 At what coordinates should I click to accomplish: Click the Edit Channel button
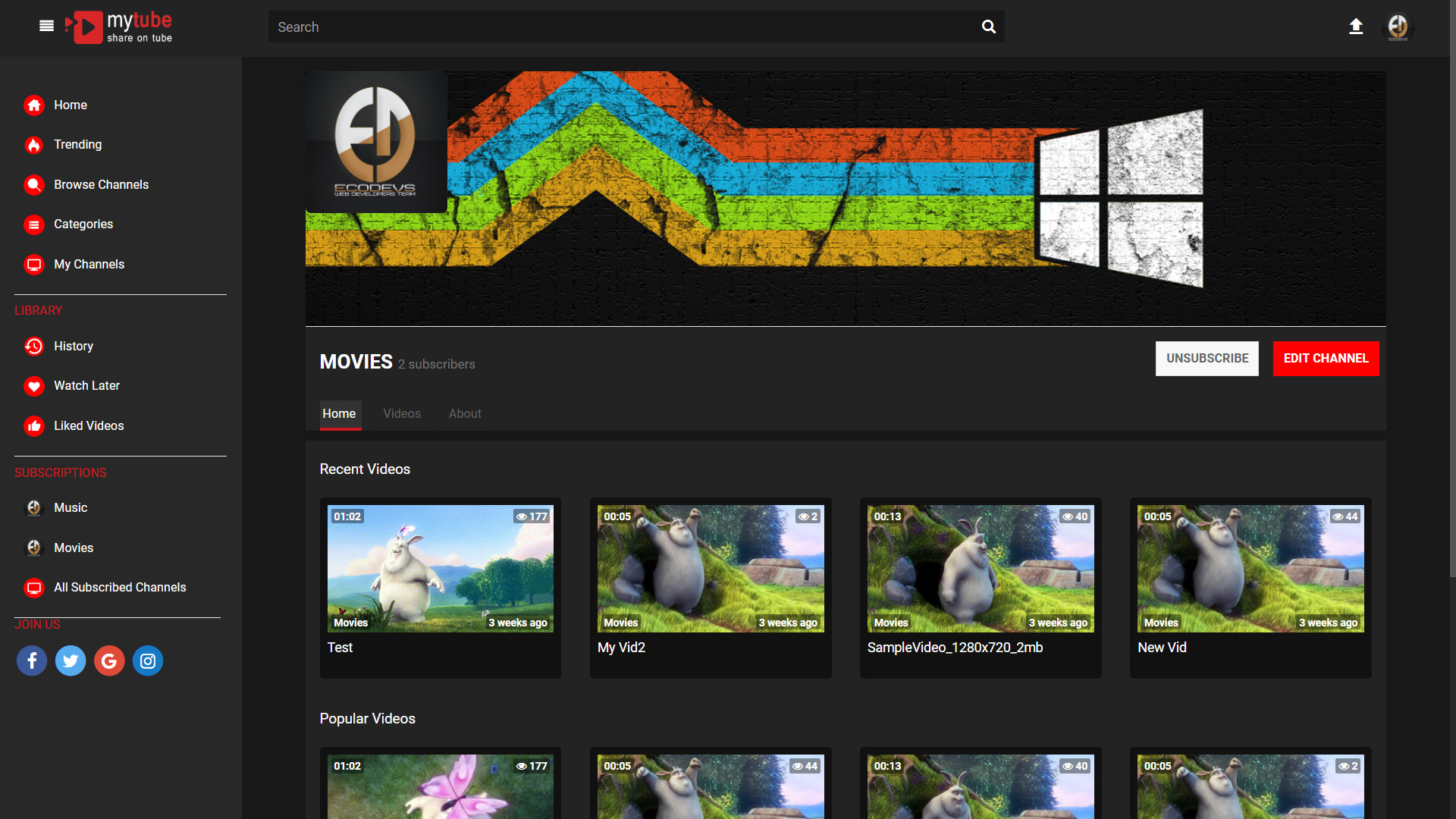click(1326, 359)
